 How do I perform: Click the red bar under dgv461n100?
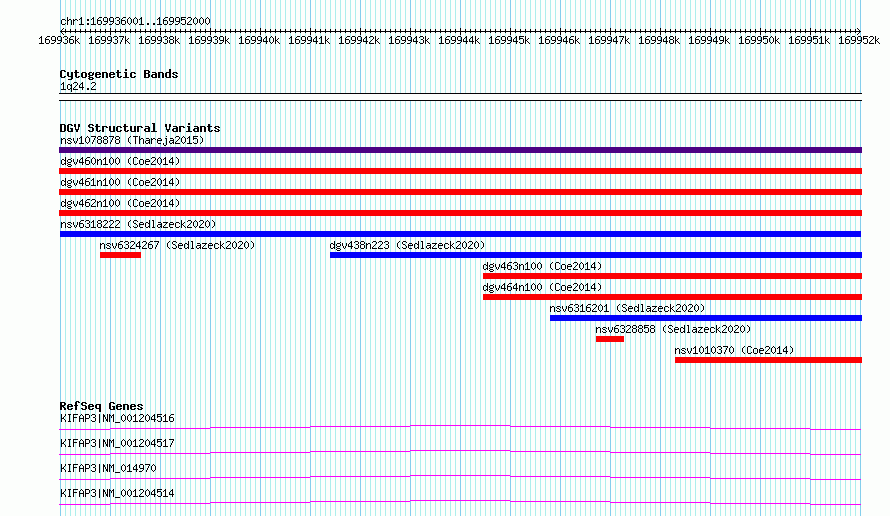[460, 192]
